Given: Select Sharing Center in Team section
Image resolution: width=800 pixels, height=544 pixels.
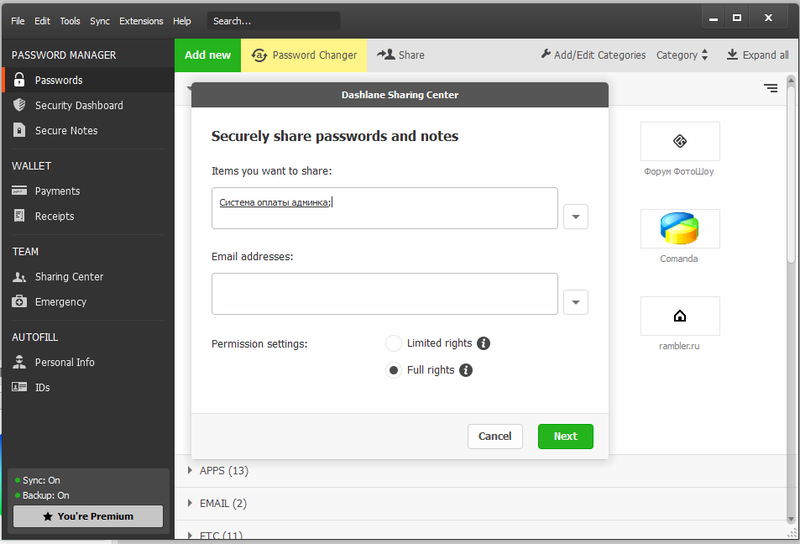Looking at the screenshot, I should click(x=88, y=277).
